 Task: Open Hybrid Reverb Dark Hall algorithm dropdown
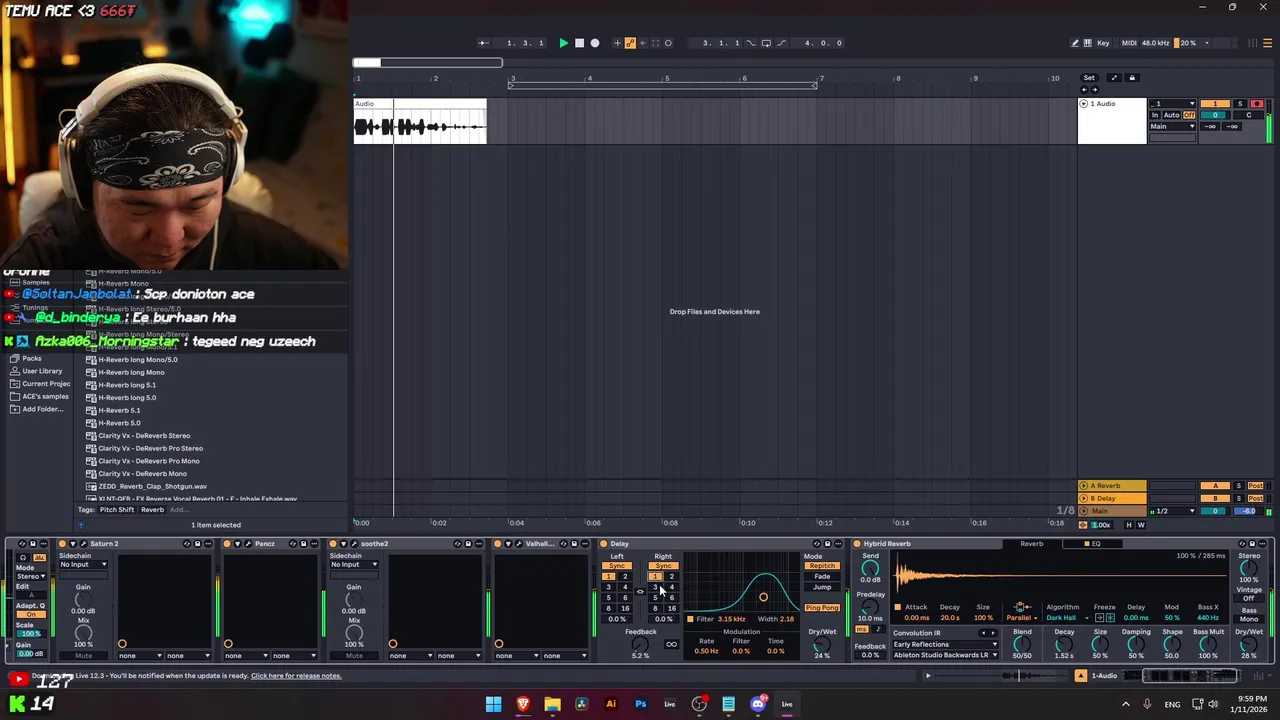(x=1067, y=618)
